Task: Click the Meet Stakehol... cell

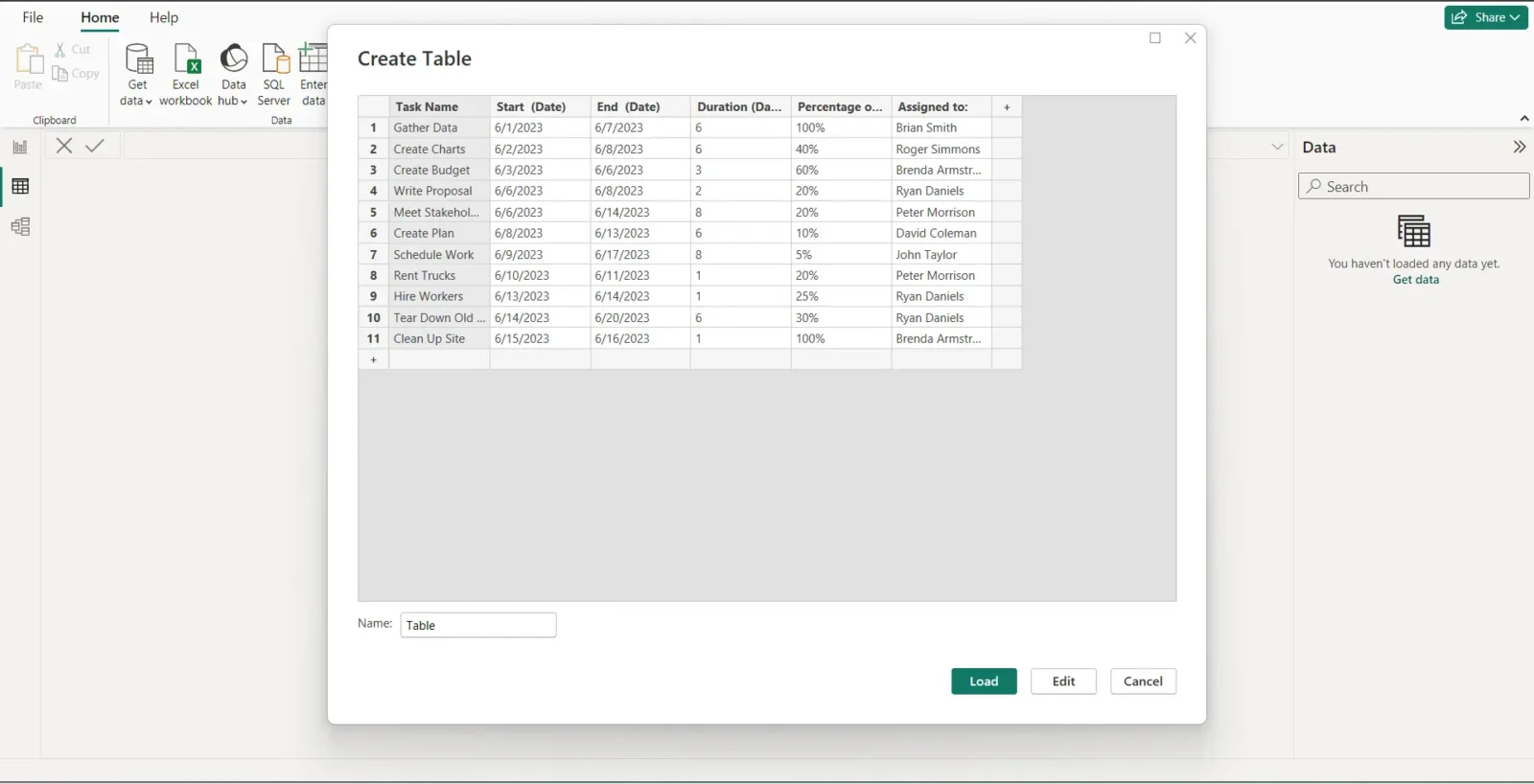Action: pos(439,212)
